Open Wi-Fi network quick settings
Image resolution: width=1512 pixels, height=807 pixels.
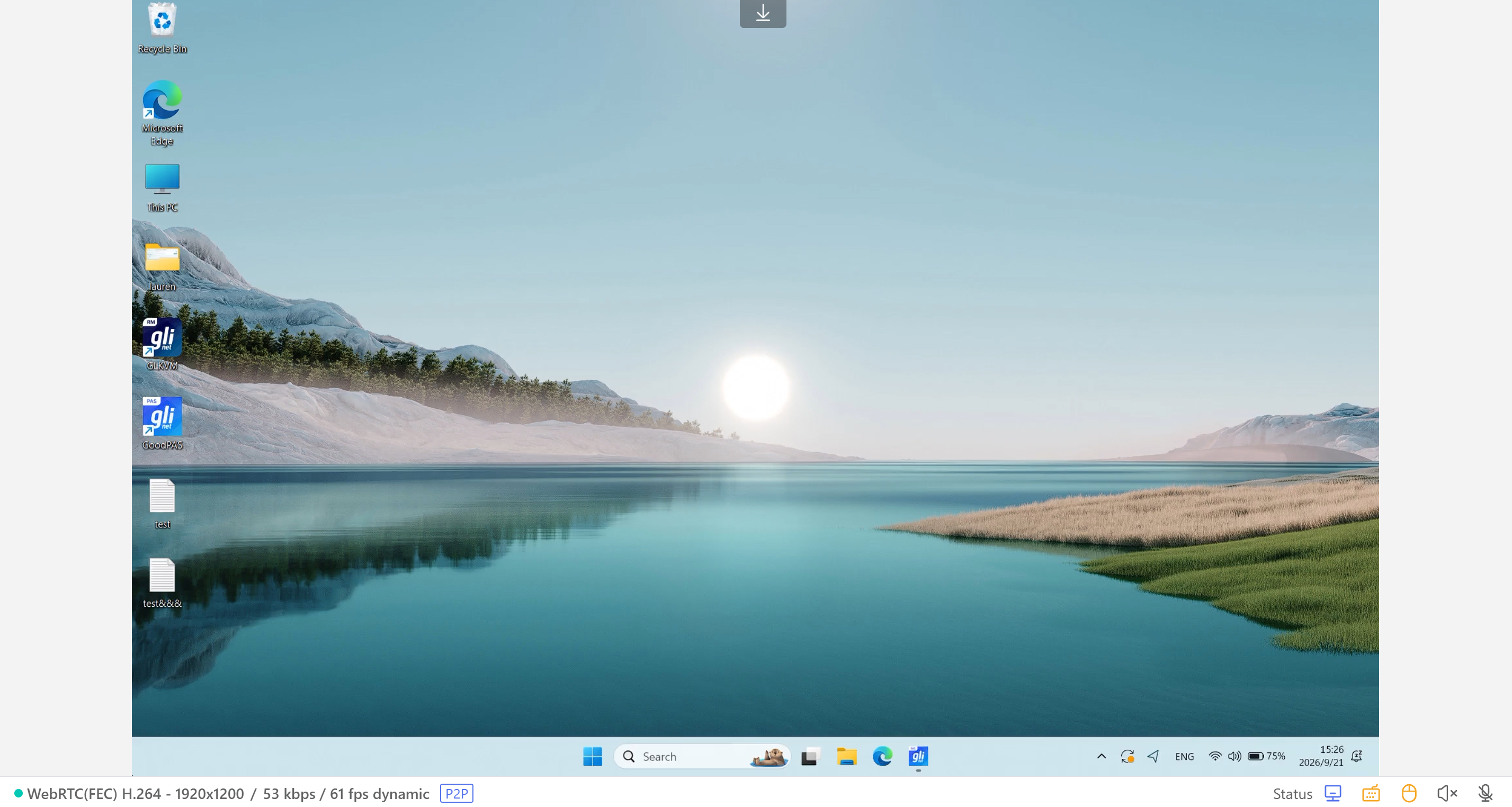click(x=1214, y=756)
